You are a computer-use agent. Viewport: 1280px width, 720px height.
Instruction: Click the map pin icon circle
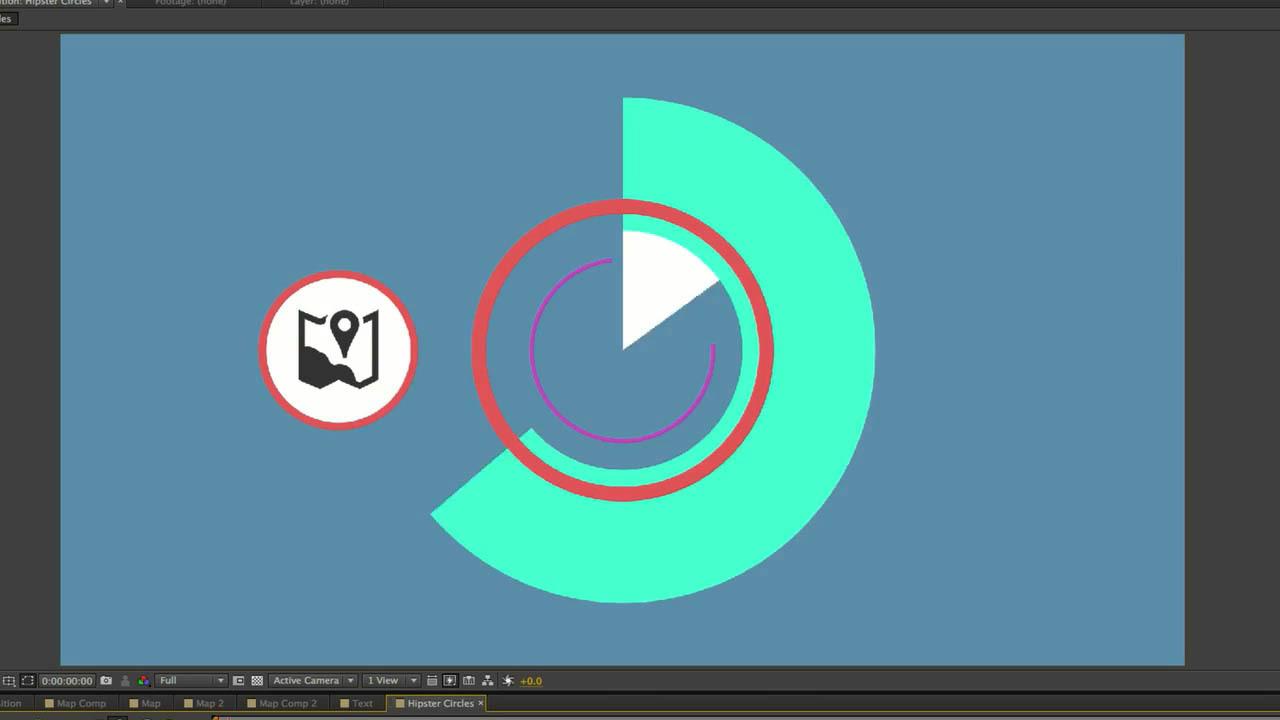click(x=338, y=350)
